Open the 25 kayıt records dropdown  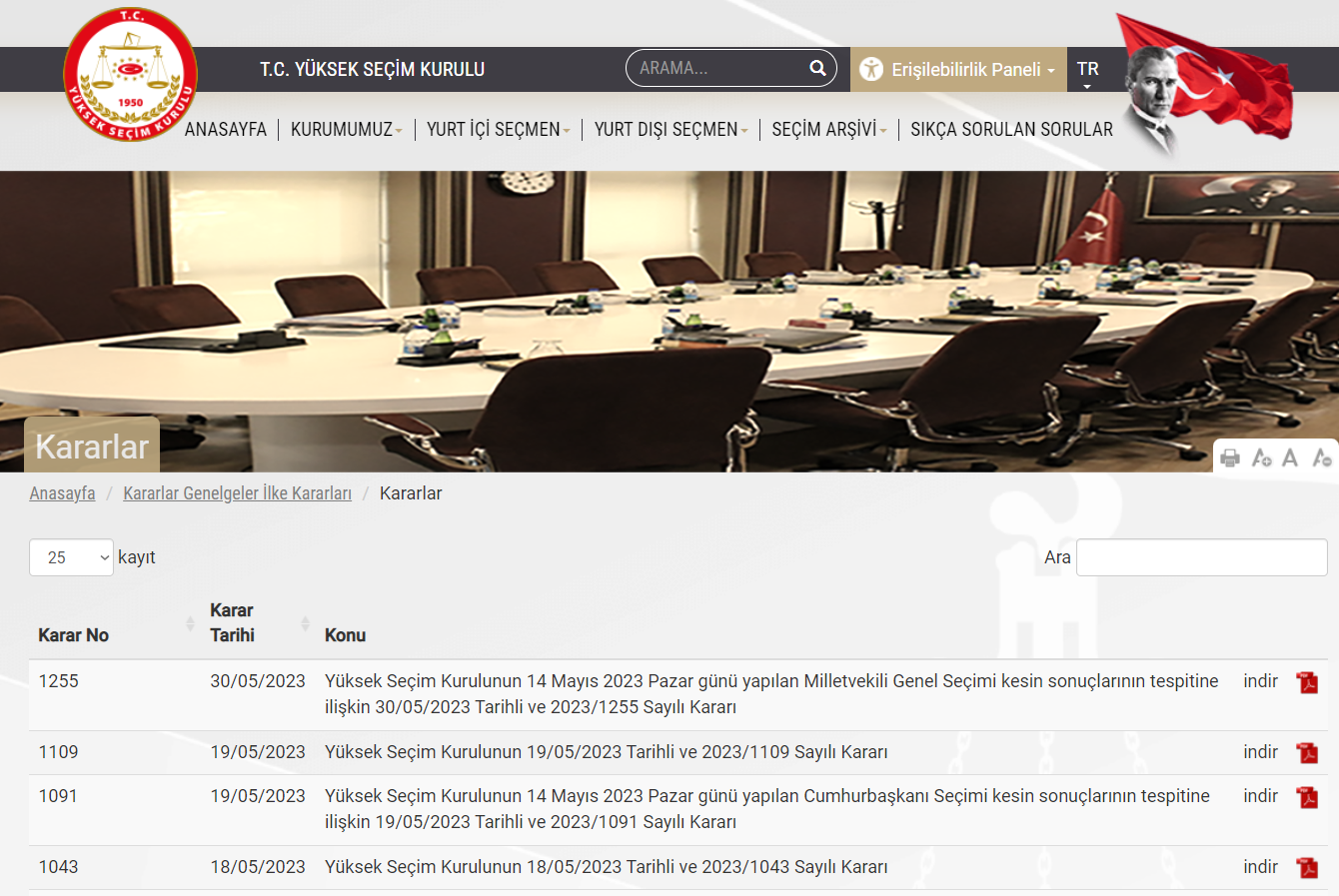pos(71,557)
